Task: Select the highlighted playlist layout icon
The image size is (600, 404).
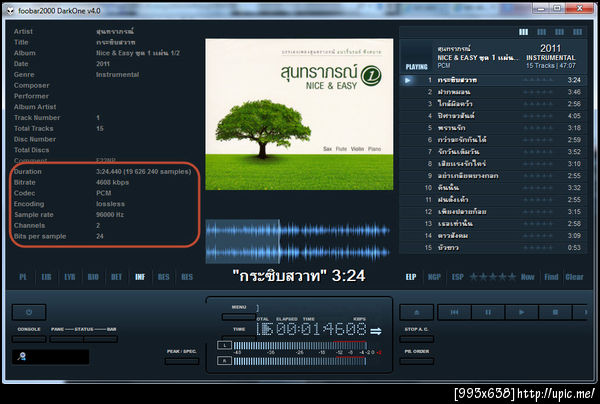Action: pos(523,32)
